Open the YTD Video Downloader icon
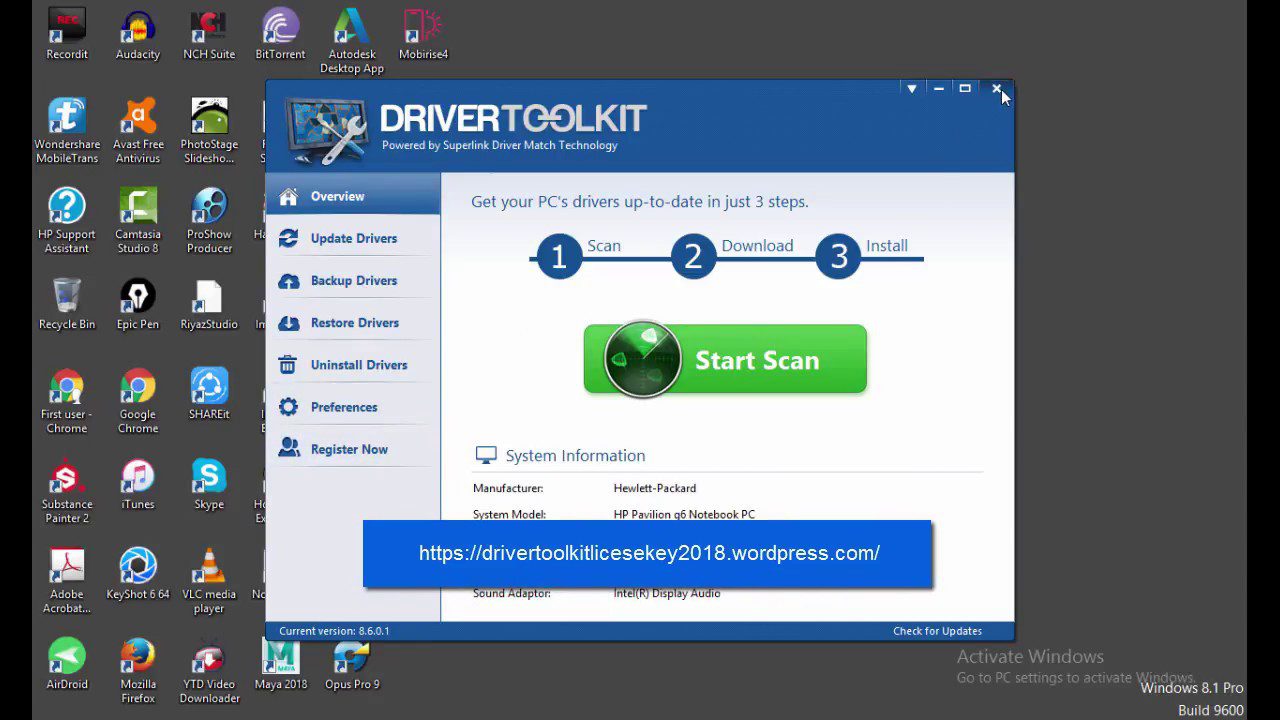Screen dimensions: 1280x720 click(x=209, y=671)
